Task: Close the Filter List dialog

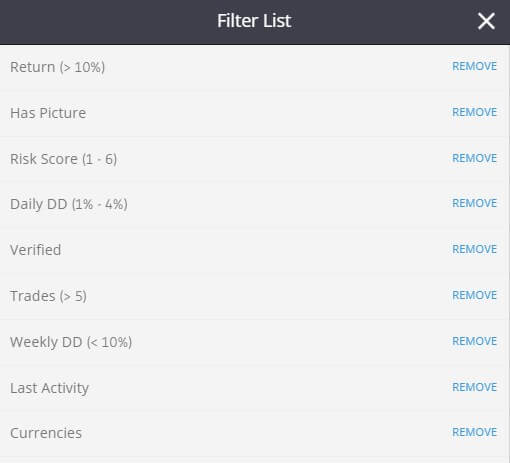Action: 486,21
